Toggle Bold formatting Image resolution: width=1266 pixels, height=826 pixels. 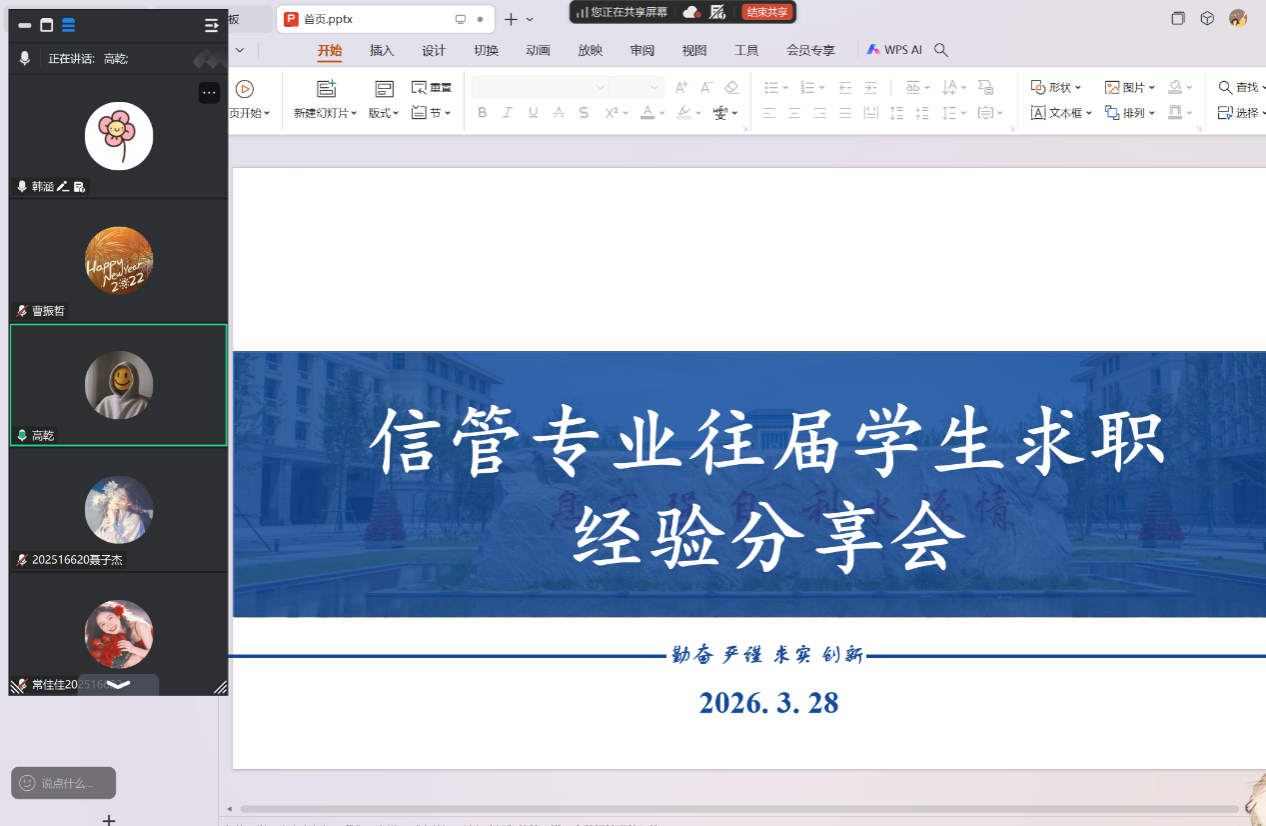coord(482,113)
